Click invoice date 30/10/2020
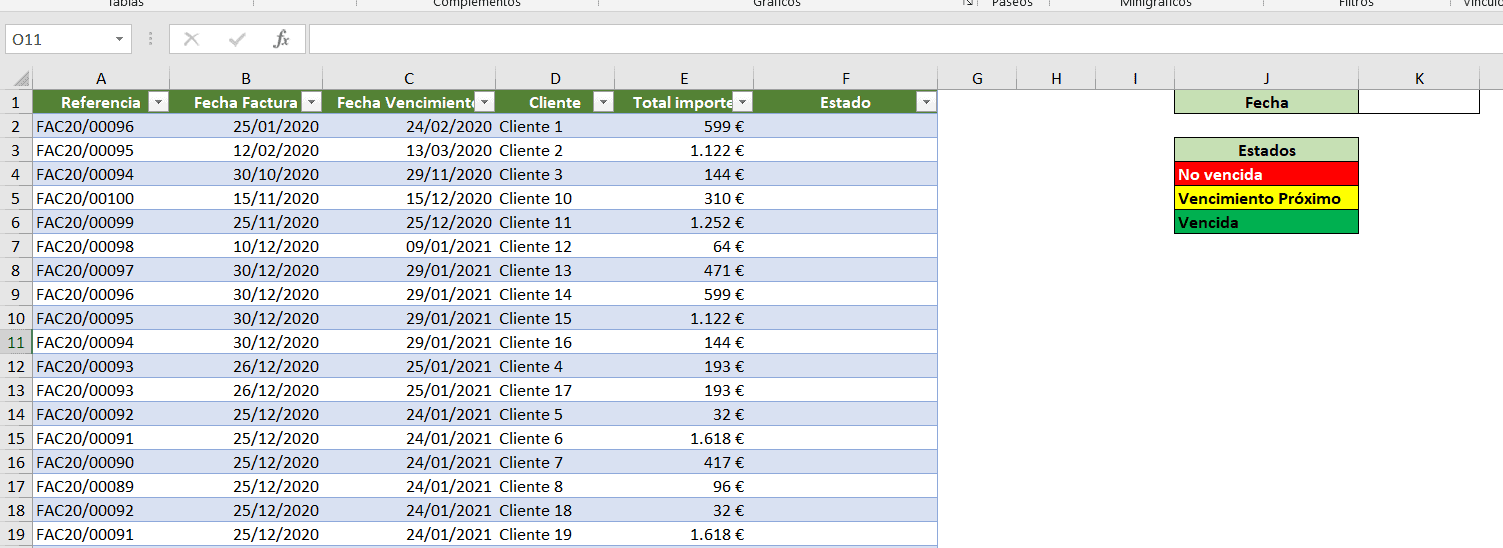This screenshot has height=548, width=1503. (x=246, y=174)
